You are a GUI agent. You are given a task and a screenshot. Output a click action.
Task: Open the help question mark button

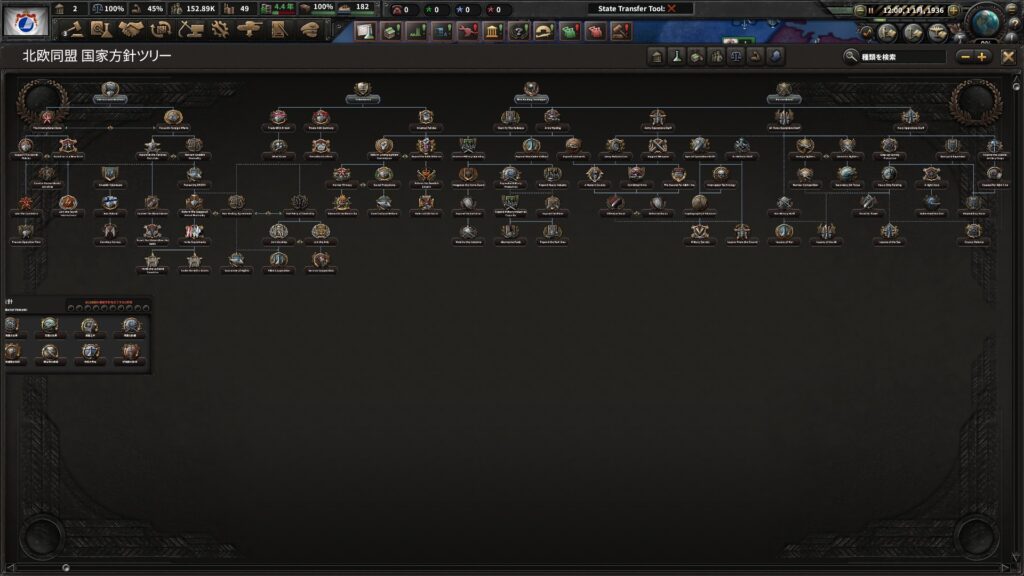pyautogui.click(x=1016, y=25)
